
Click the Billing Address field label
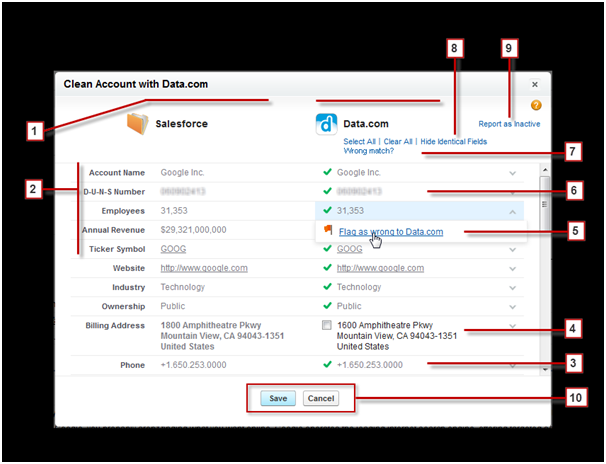115,325
